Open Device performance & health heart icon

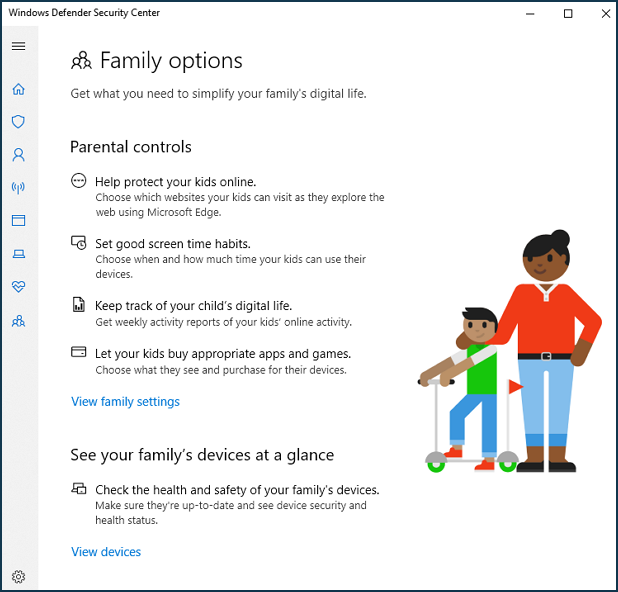coord(19,287)
